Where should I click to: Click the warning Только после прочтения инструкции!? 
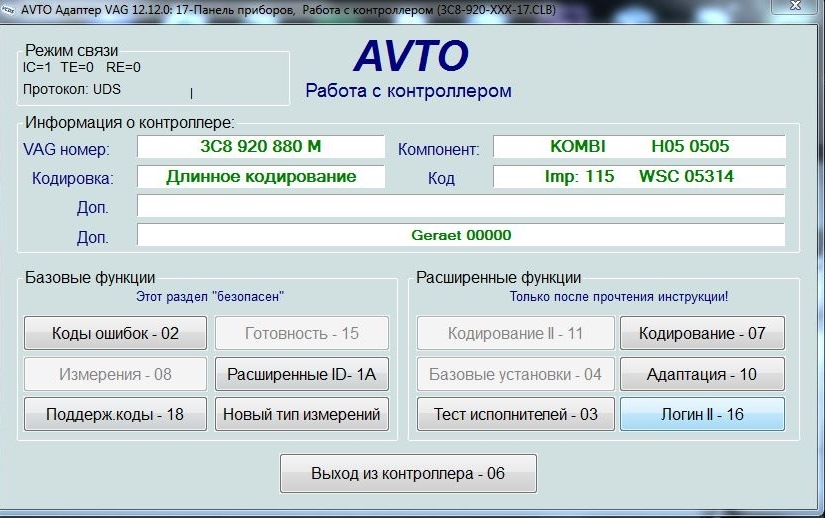click(619, 297)
